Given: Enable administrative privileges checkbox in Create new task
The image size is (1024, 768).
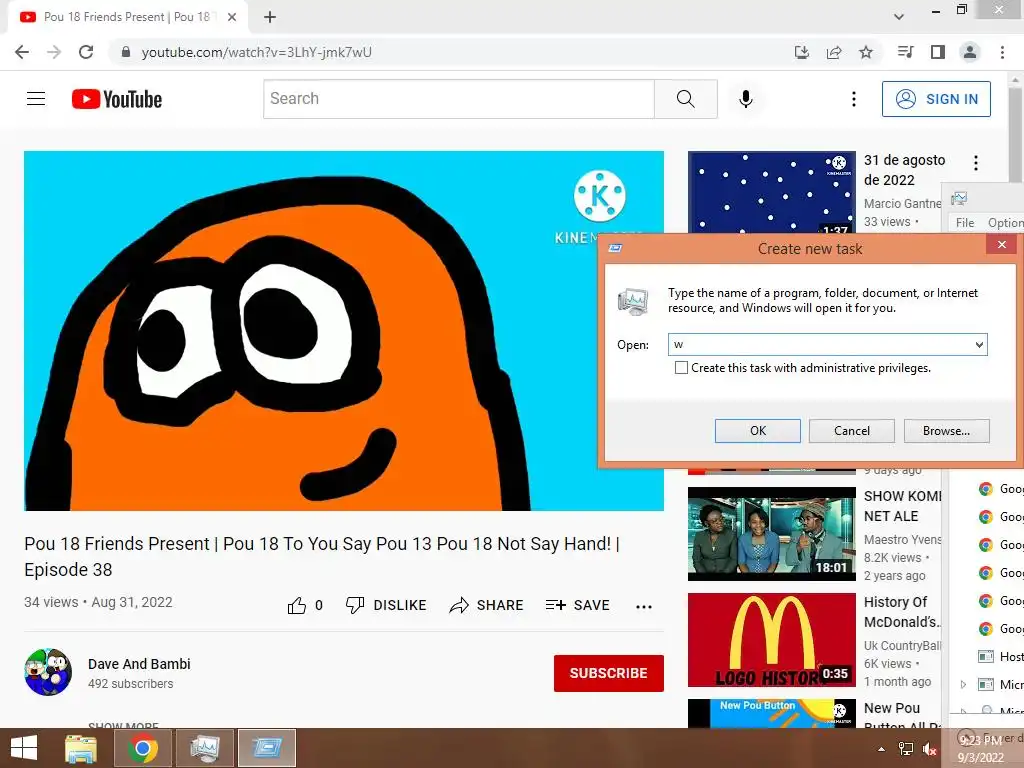Looking at the screenshot, I should [x=681, y=368].
